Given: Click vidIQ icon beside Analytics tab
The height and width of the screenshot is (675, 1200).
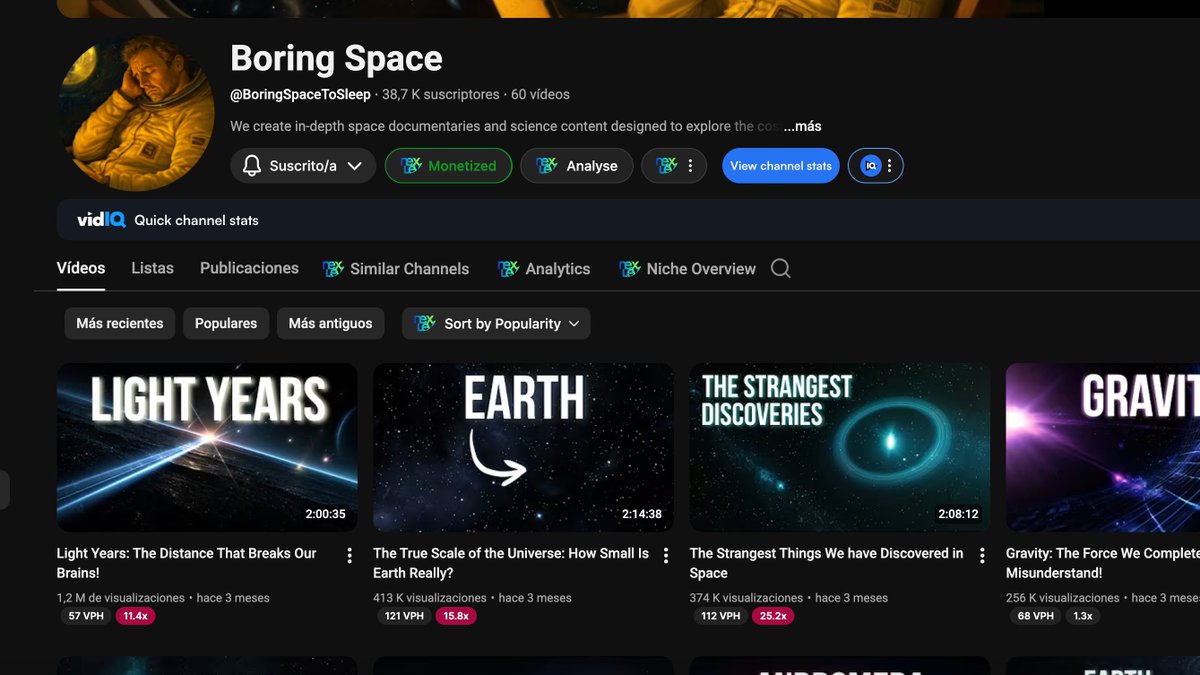Looking at the screenshot, I should [508, 268].
